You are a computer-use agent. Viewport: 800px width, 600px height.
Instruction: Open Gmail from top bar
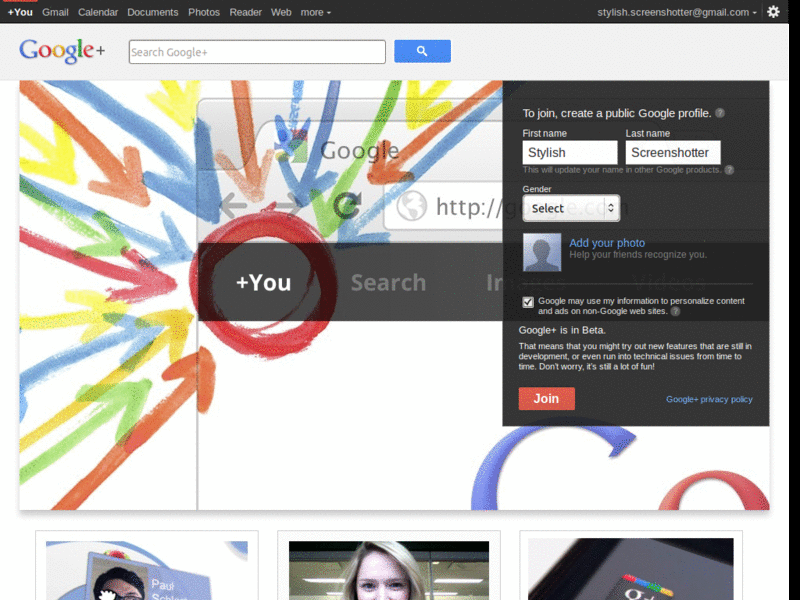click(55, 12)
